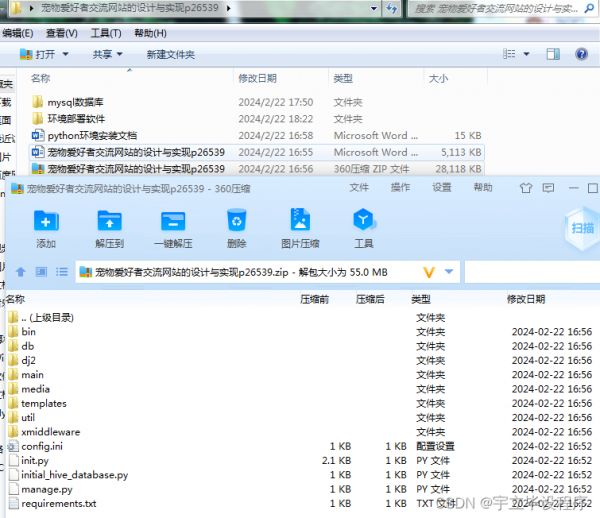Viewport: 600px width, 518px height.
Task: Open the 设置 menu in 360压缩
Action: click(442, 187)
